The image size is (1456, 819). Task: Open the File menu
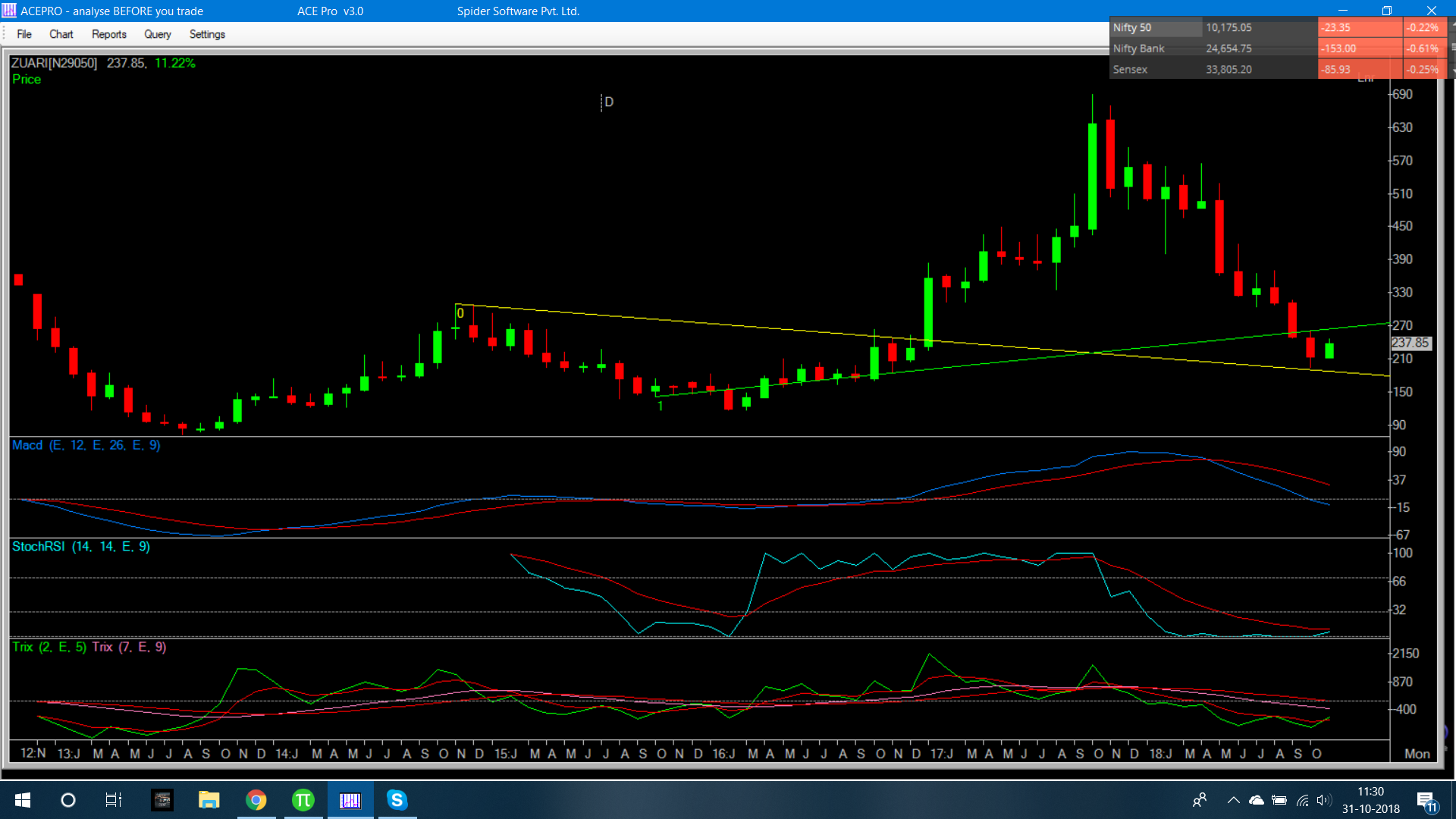pyautogui.click(x=24, y=34)
